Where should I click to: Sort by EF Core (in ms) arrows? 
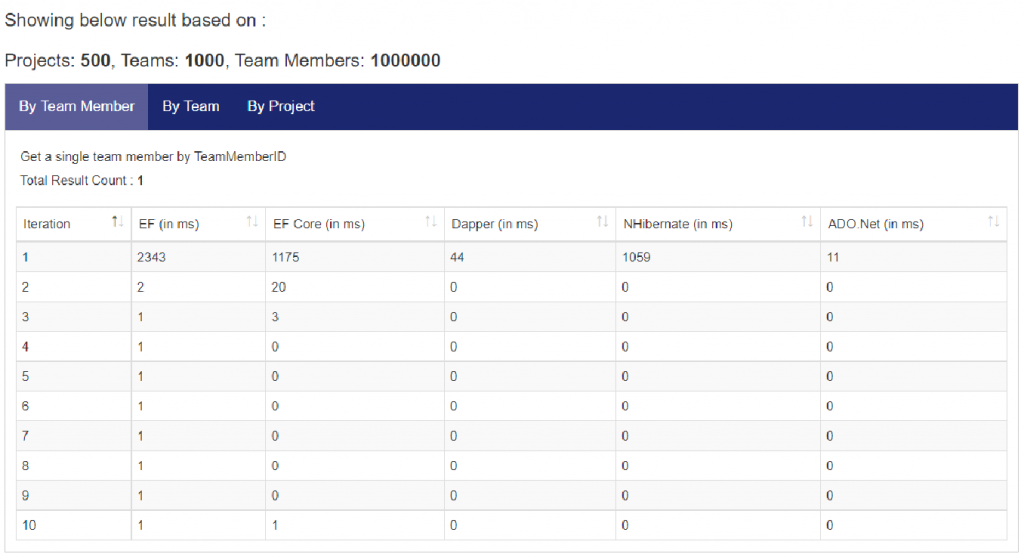(430, 222)
